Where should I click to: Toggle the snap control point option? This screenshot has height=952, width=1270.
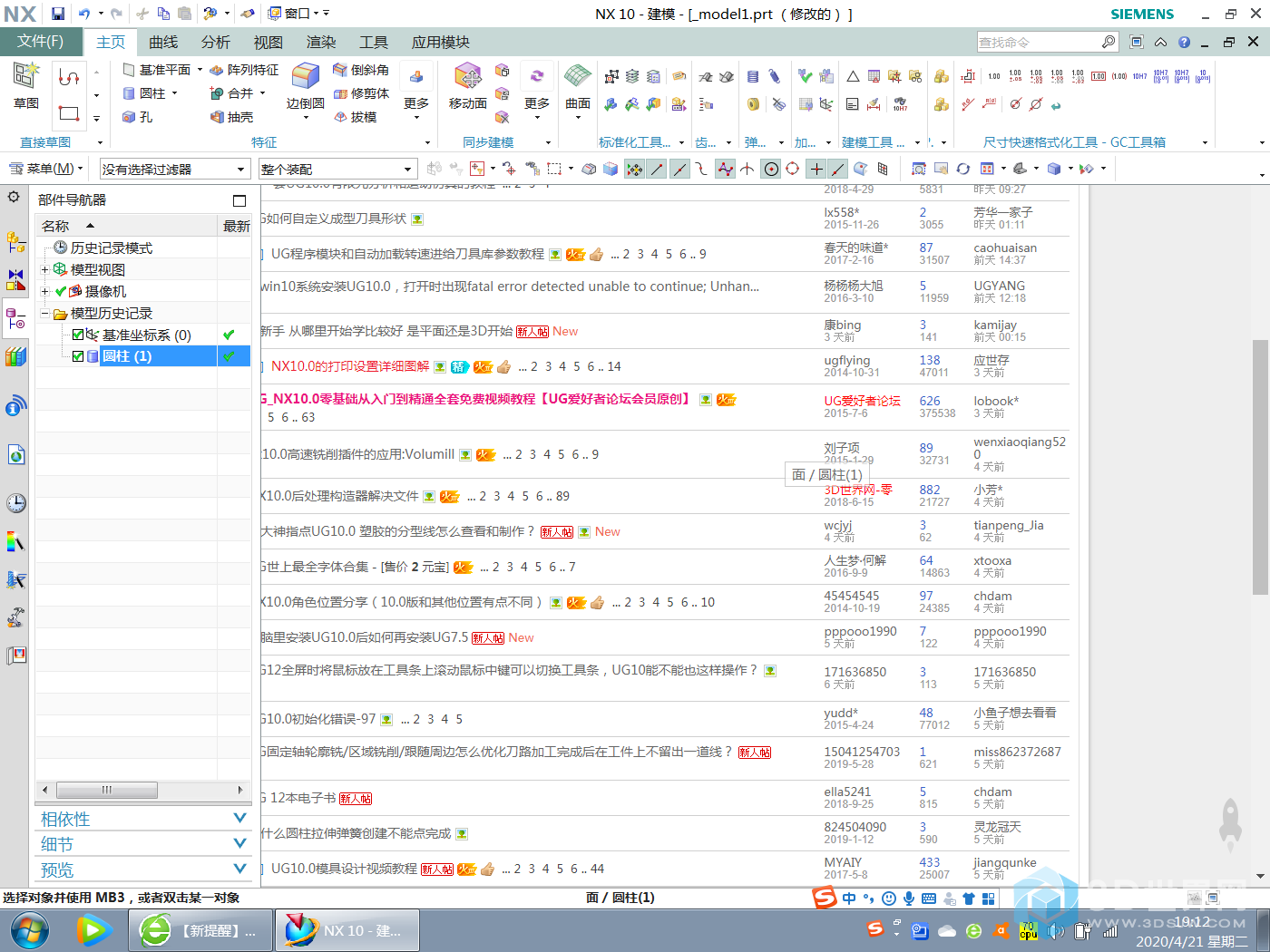point(701,169)
